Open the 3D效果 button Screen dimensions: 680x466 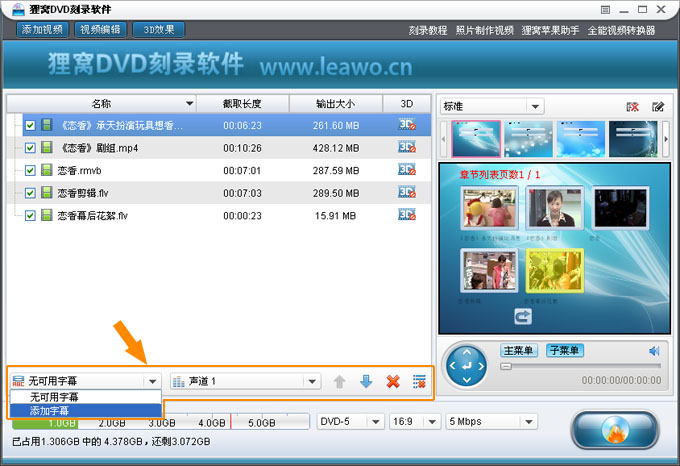[159, 30]
